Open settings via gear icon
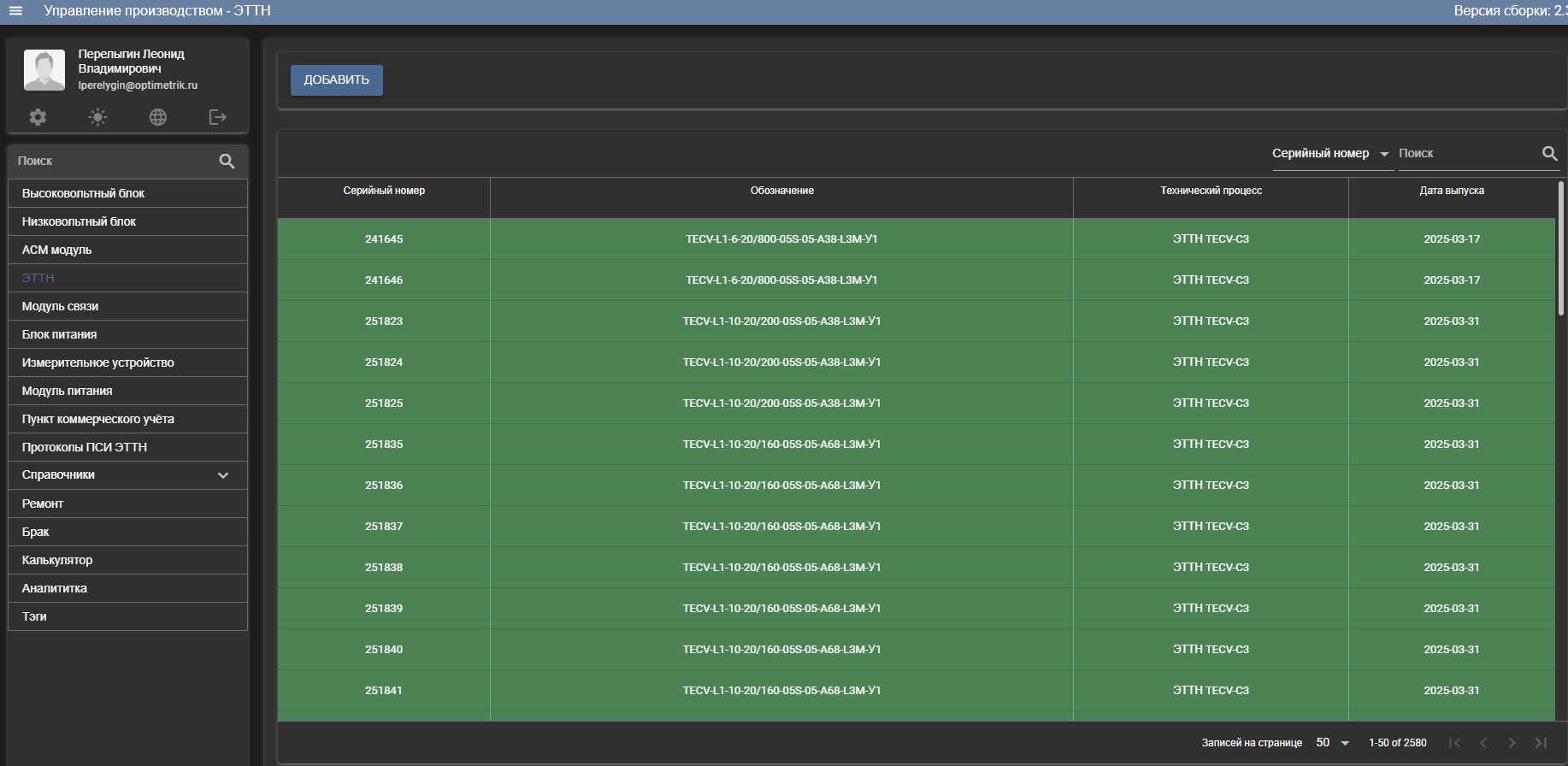 (x=38, y=117)
